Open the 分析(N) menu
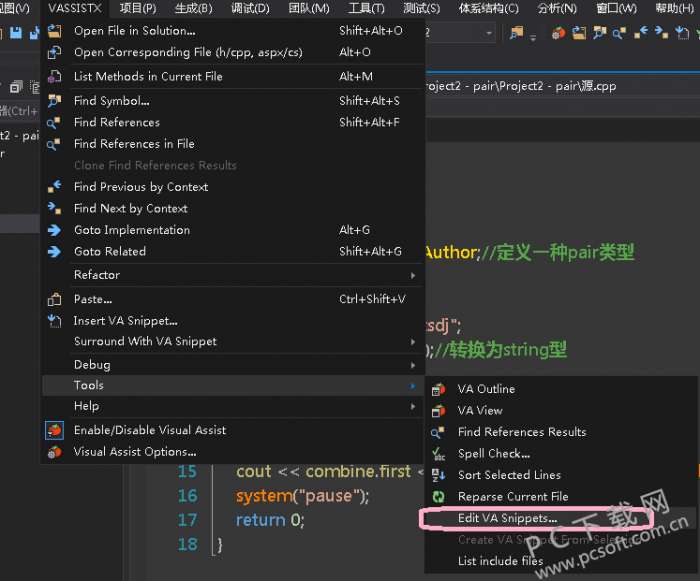700x581 pixels. coord(557,8)
